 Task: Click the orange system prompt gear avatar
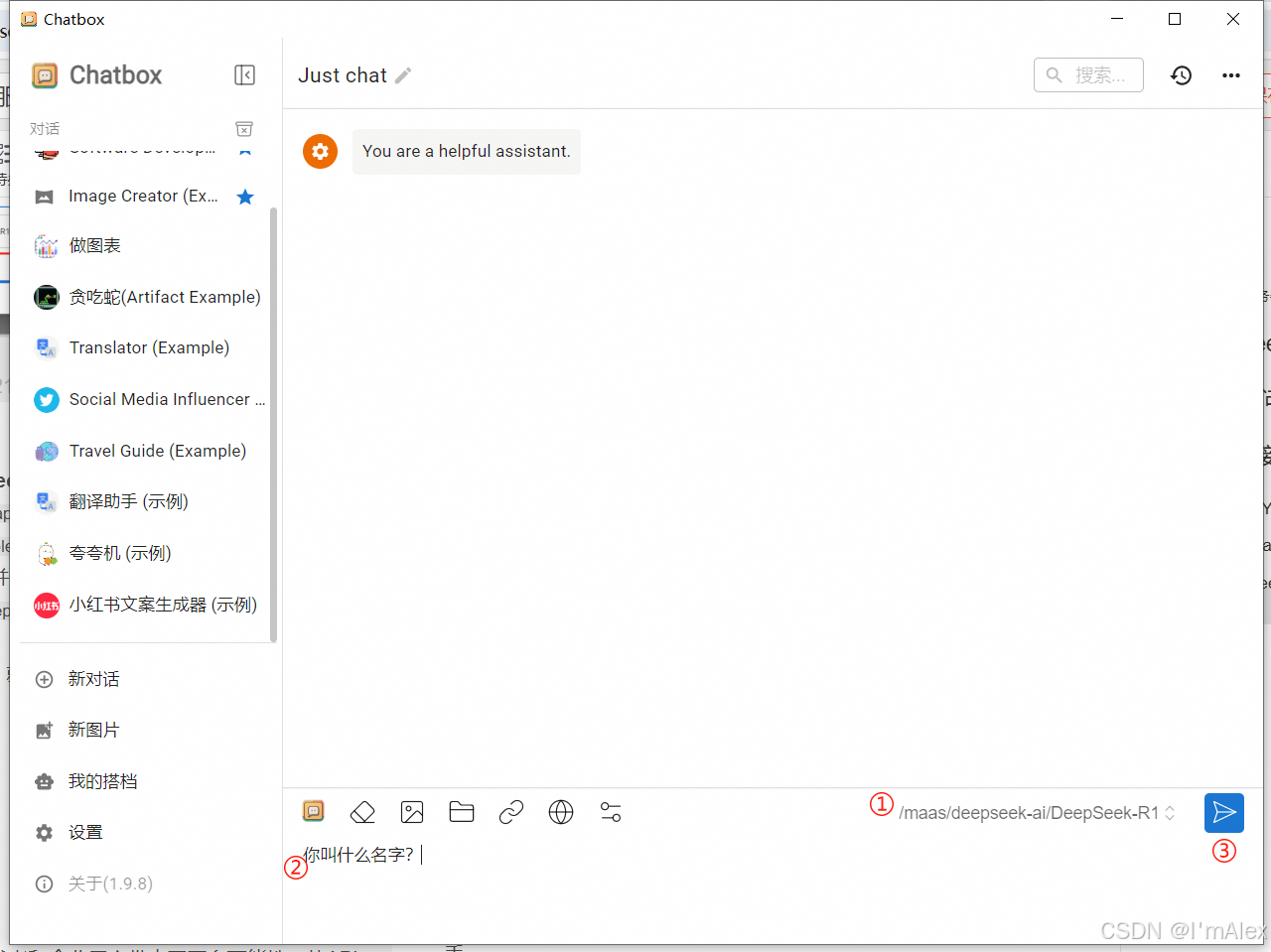tap(320, 151)
